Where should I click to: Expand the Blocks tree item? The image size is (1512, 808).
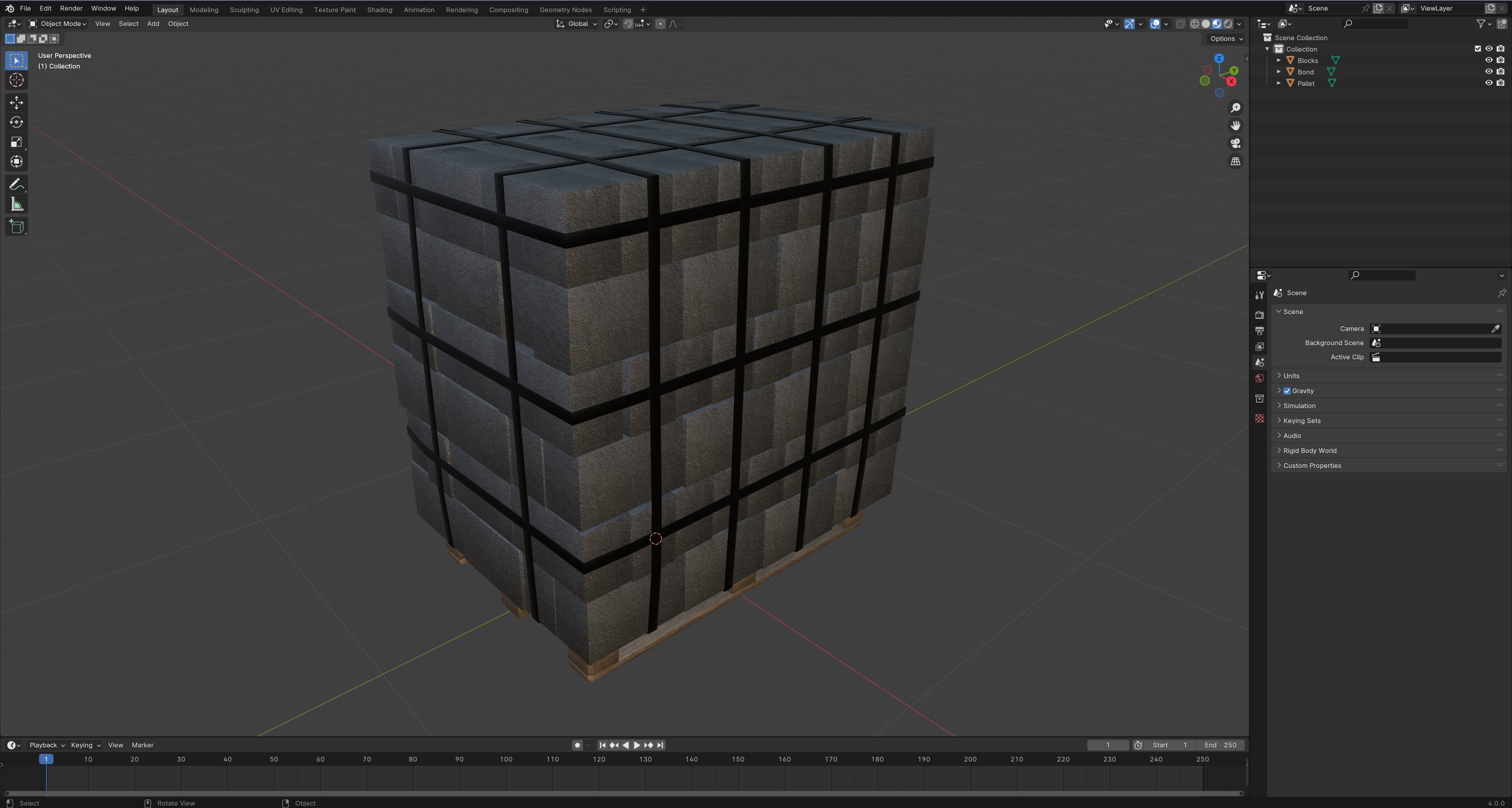1279,61
